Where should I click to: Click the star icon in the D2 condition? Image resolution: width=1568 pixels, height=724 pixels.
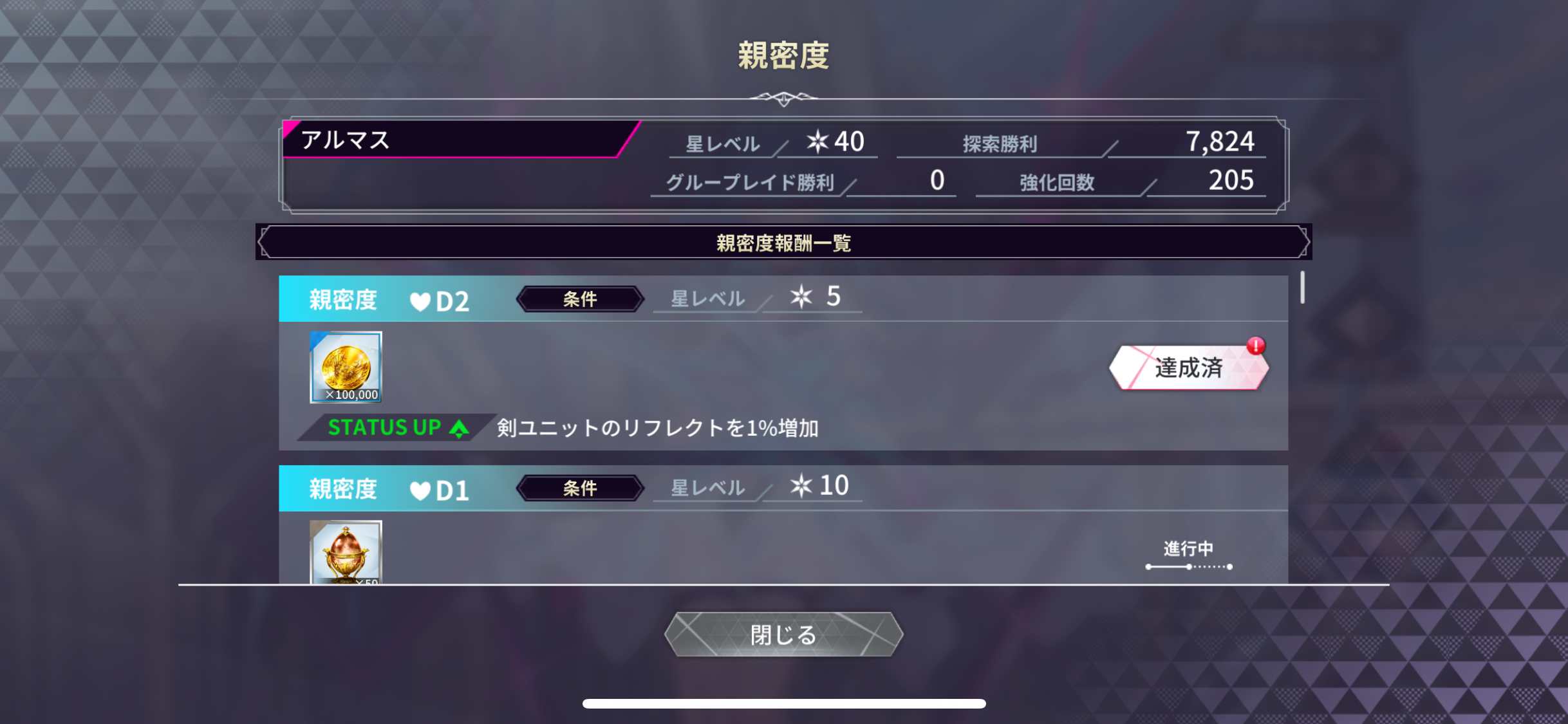801,297
